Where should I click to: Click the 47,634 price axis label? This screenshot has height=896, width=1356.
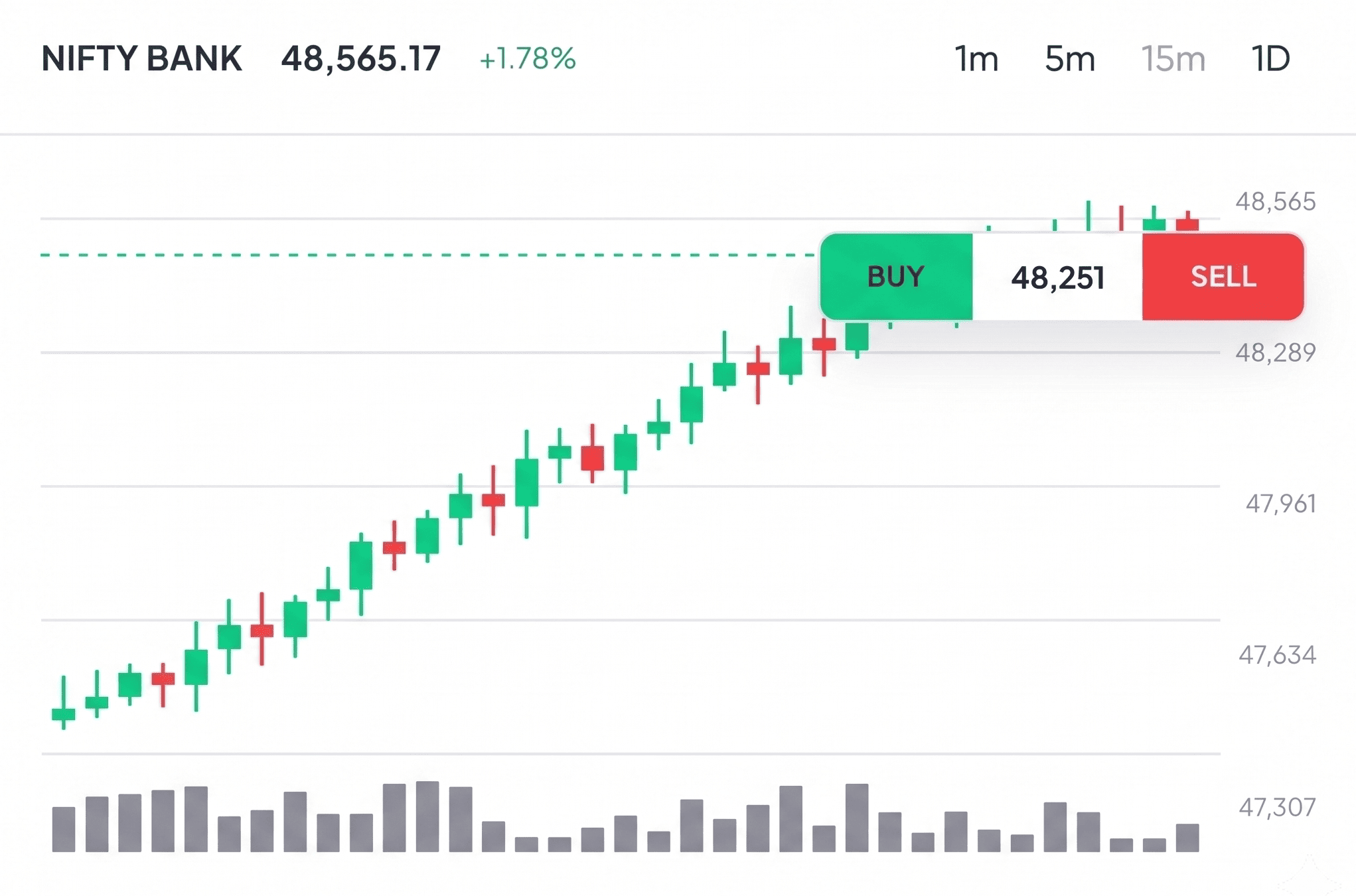[1277, 655]
